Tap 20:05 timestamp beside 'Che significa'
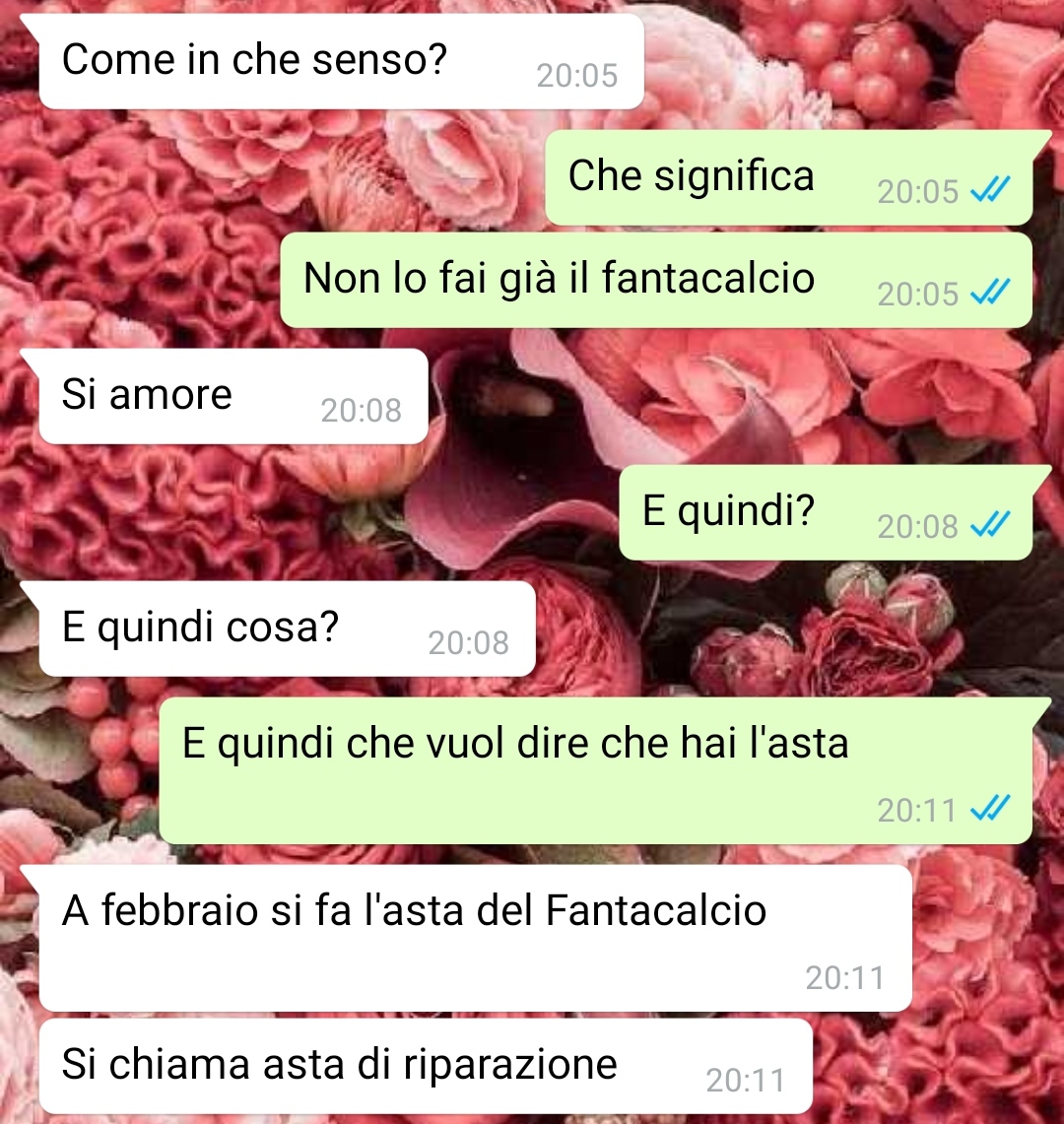This screenshot has height=1124, width=1064. point(918,191)
